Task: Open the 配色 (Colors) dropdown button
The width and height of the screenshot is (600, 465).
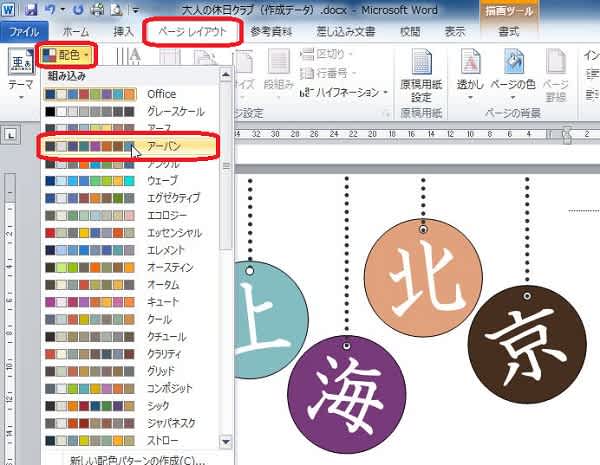Action: point(66,52)
